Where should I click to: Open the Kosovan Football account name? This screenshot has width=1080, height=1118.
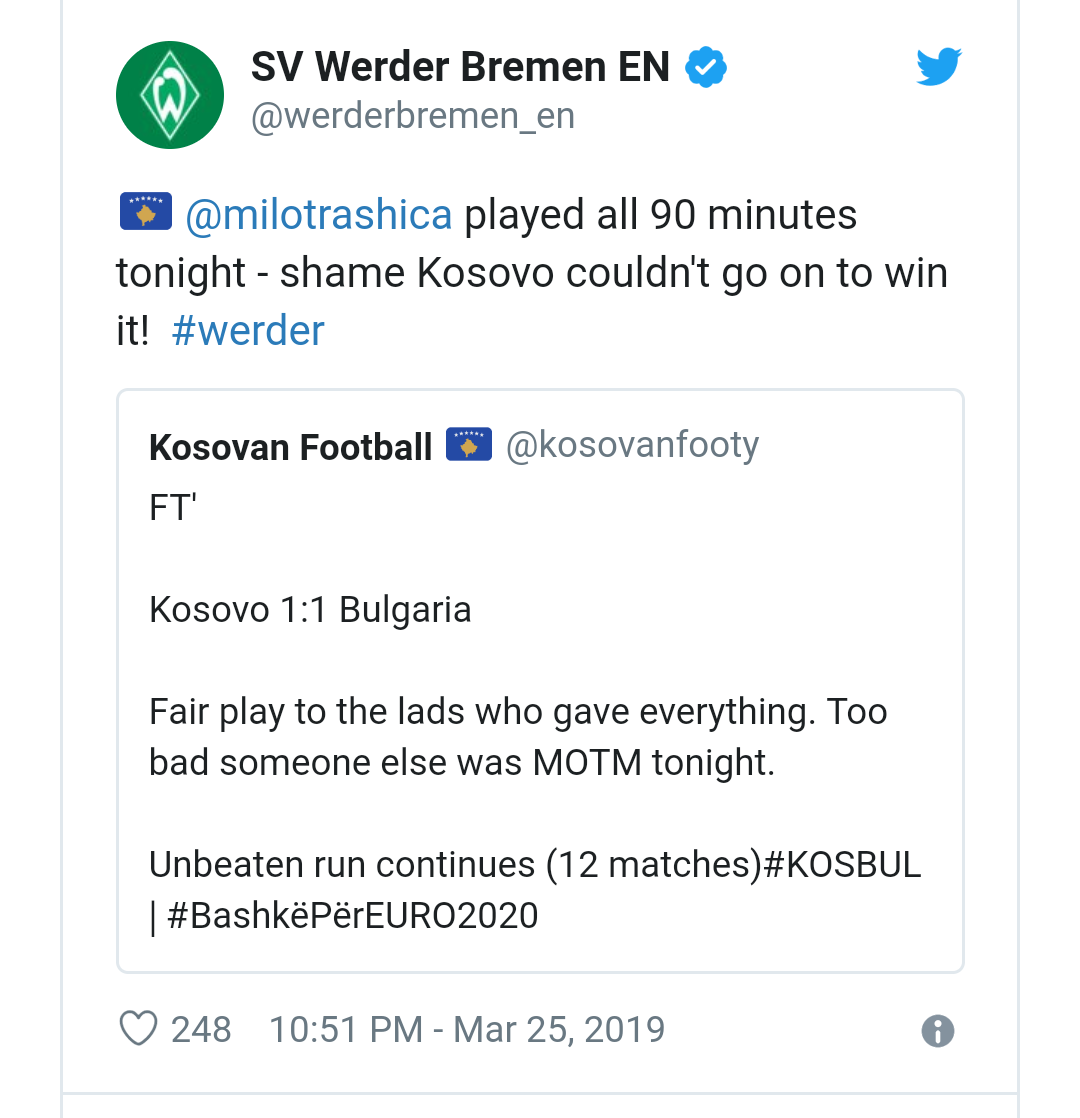pyautogui.click(x=291, y=448)
